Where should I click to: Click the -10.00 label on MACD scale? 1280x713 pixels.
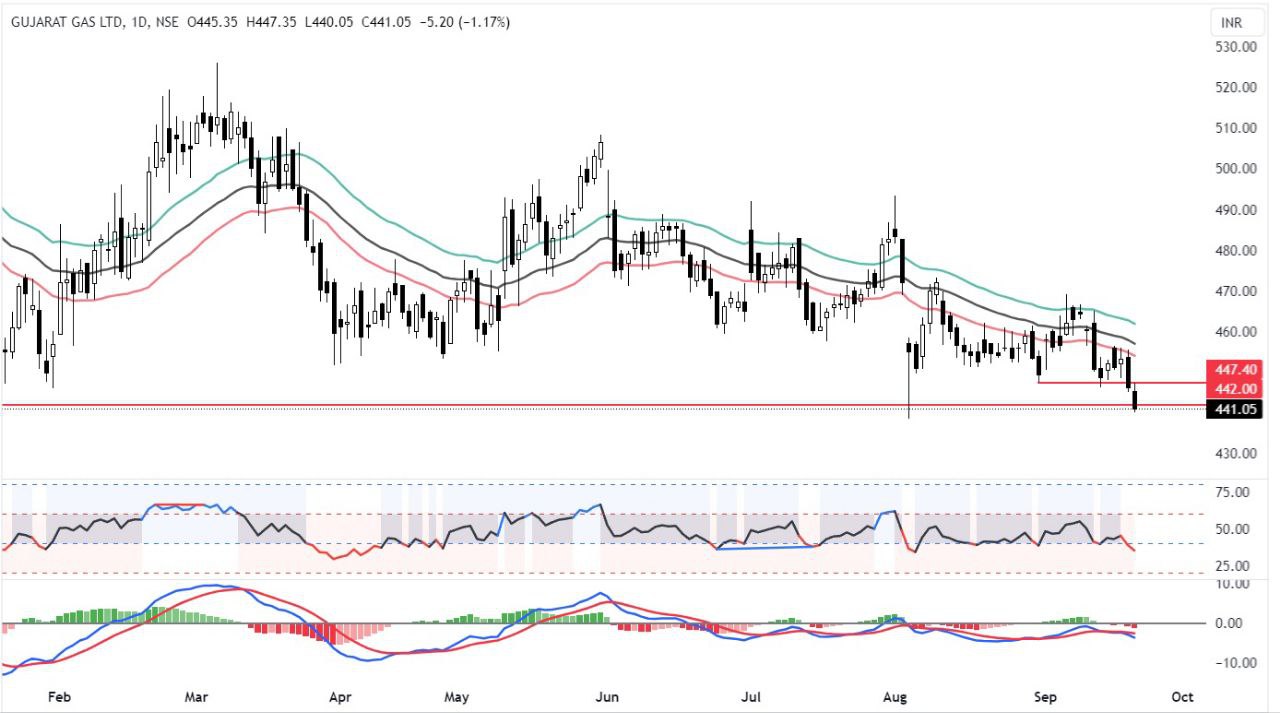click(x=1233, y=663)
